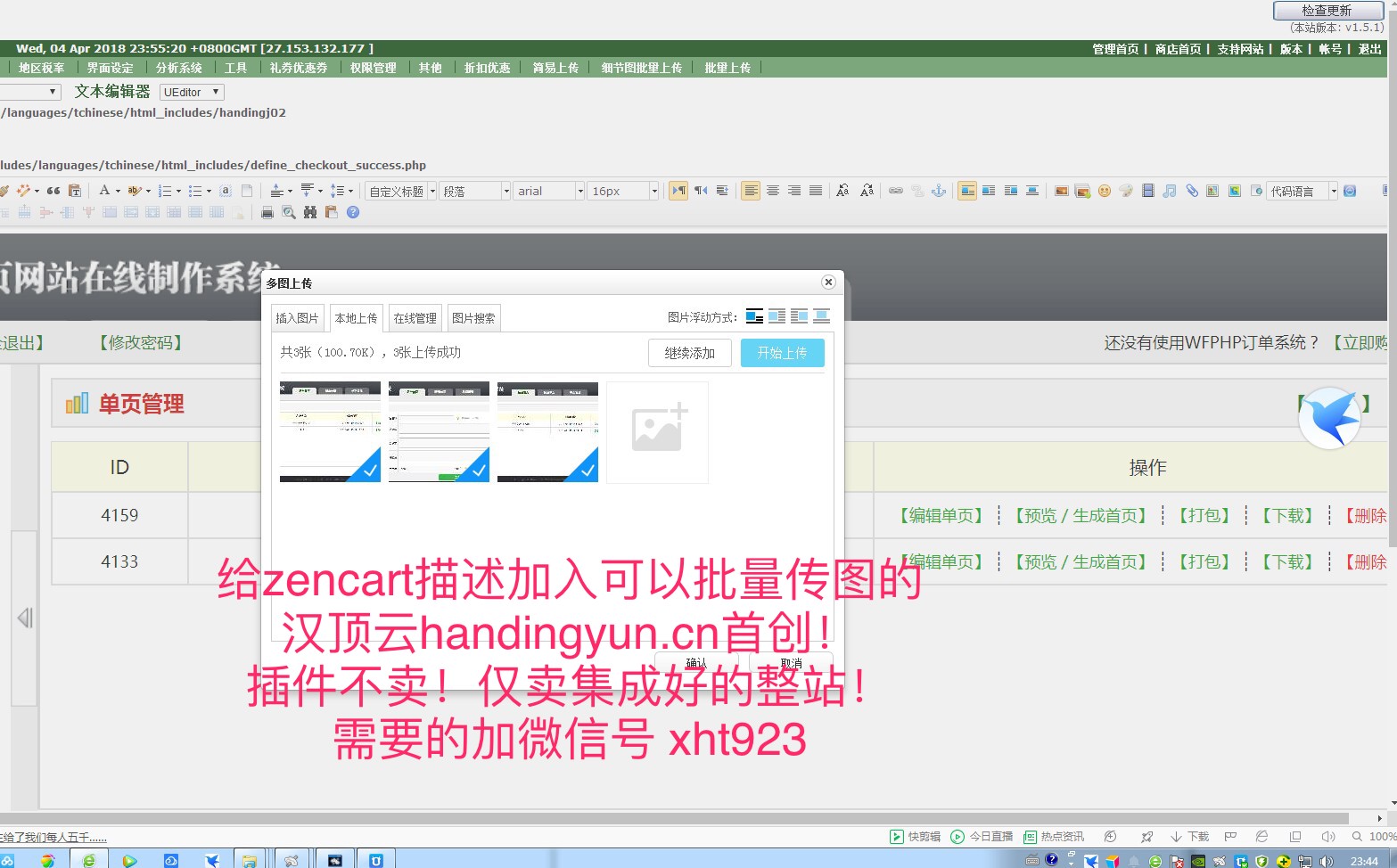
Task: Switch to 在线管理 tab in dialog
Action: [415, 318]
